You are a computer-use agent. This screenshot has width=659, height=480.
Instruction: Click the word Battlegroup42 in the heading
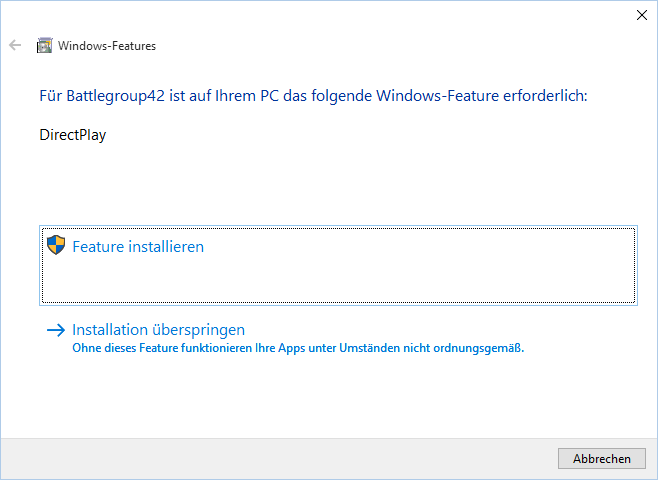point(116,96)
